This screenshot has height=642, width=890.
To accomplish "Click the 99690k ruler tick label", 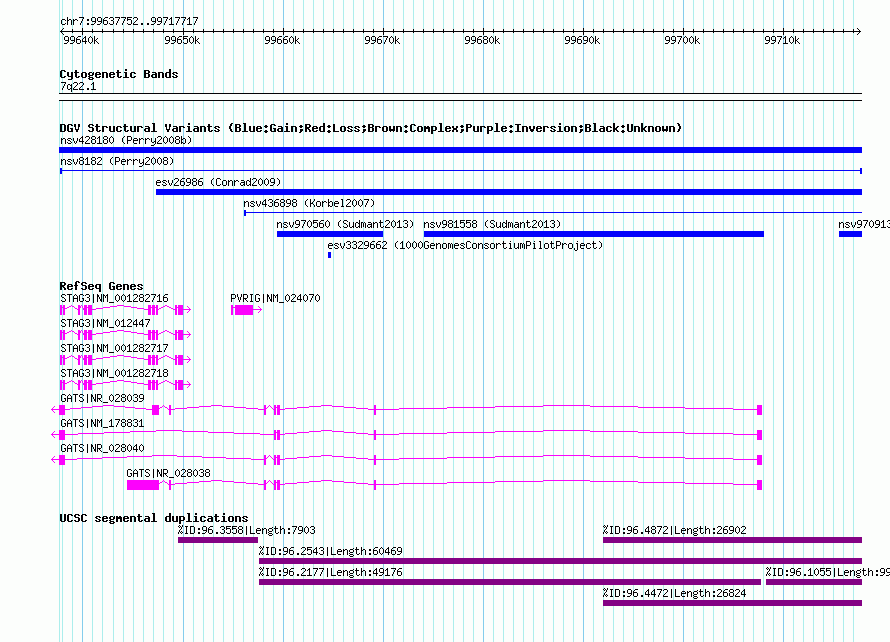I will pos(582,40).
